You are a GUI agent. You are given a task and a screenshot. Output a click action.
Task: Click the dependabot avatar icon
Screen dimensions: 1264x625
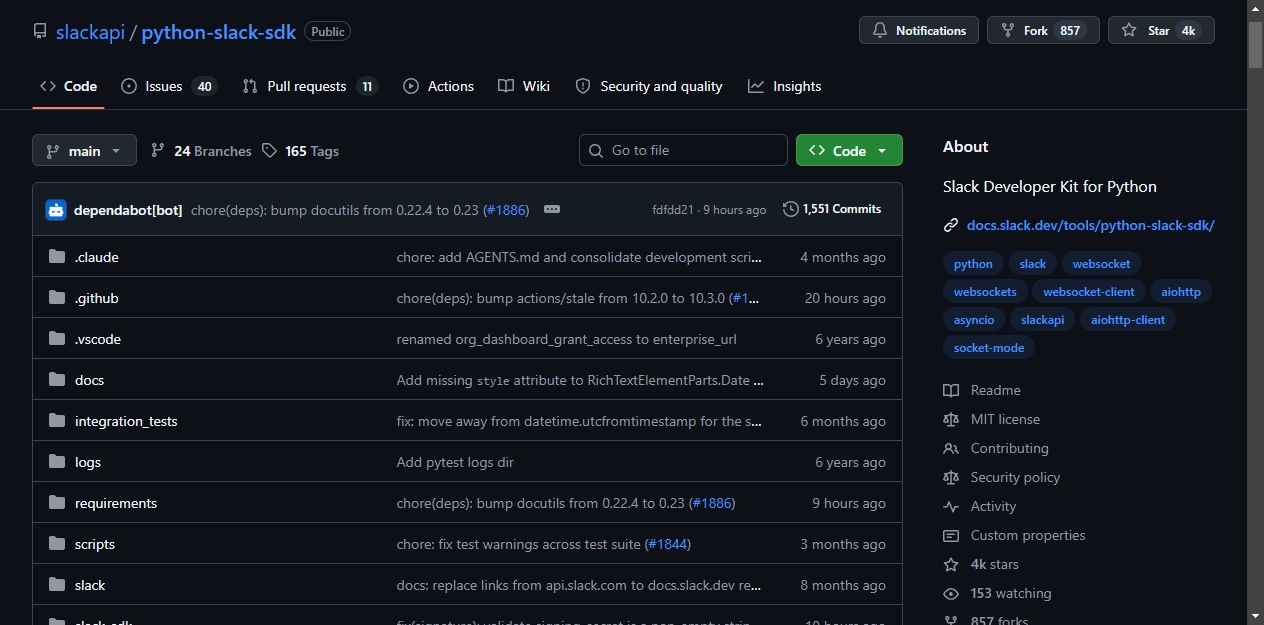[56, 210]
